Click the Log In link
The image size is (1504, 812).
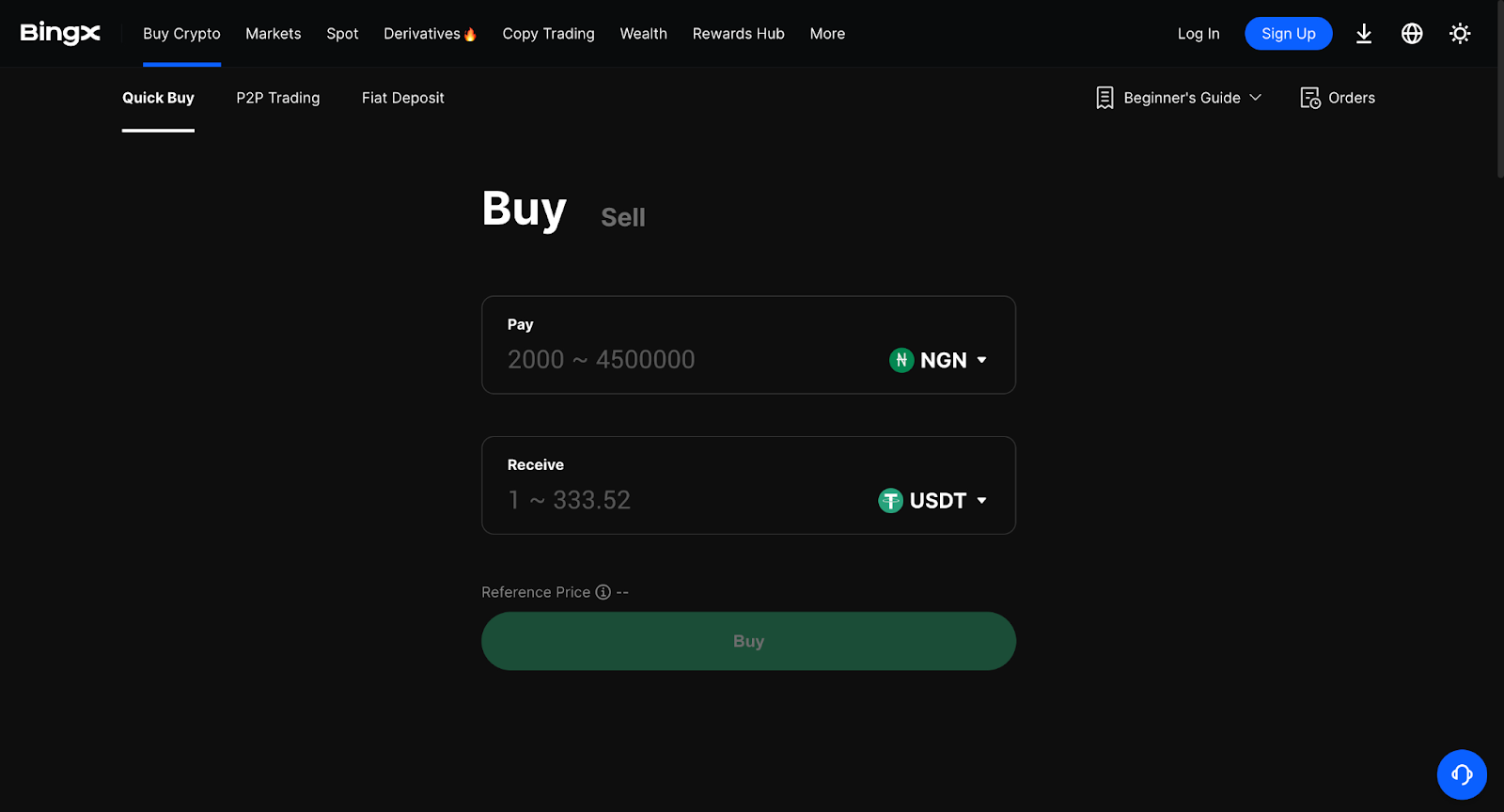[x=1198, y=34]
